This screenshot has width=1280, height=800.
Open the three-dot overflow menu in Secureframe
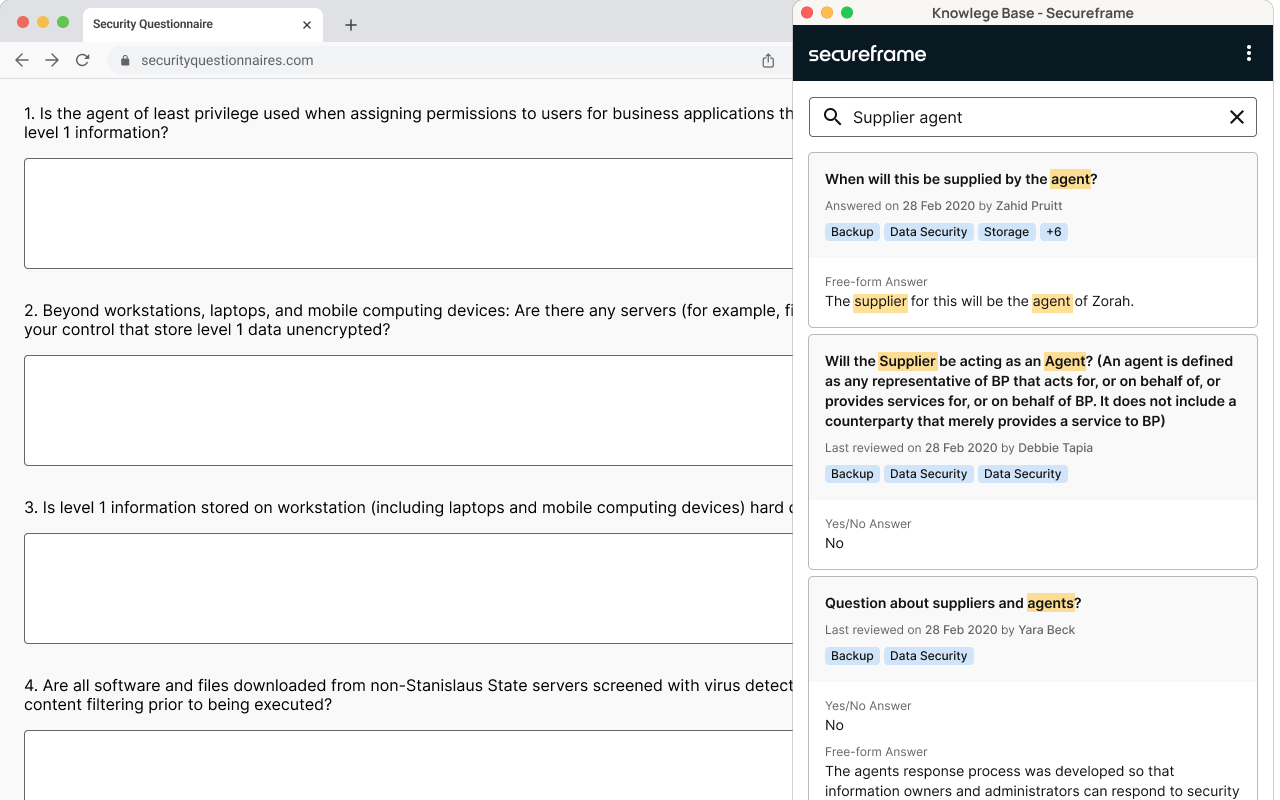1248,53
